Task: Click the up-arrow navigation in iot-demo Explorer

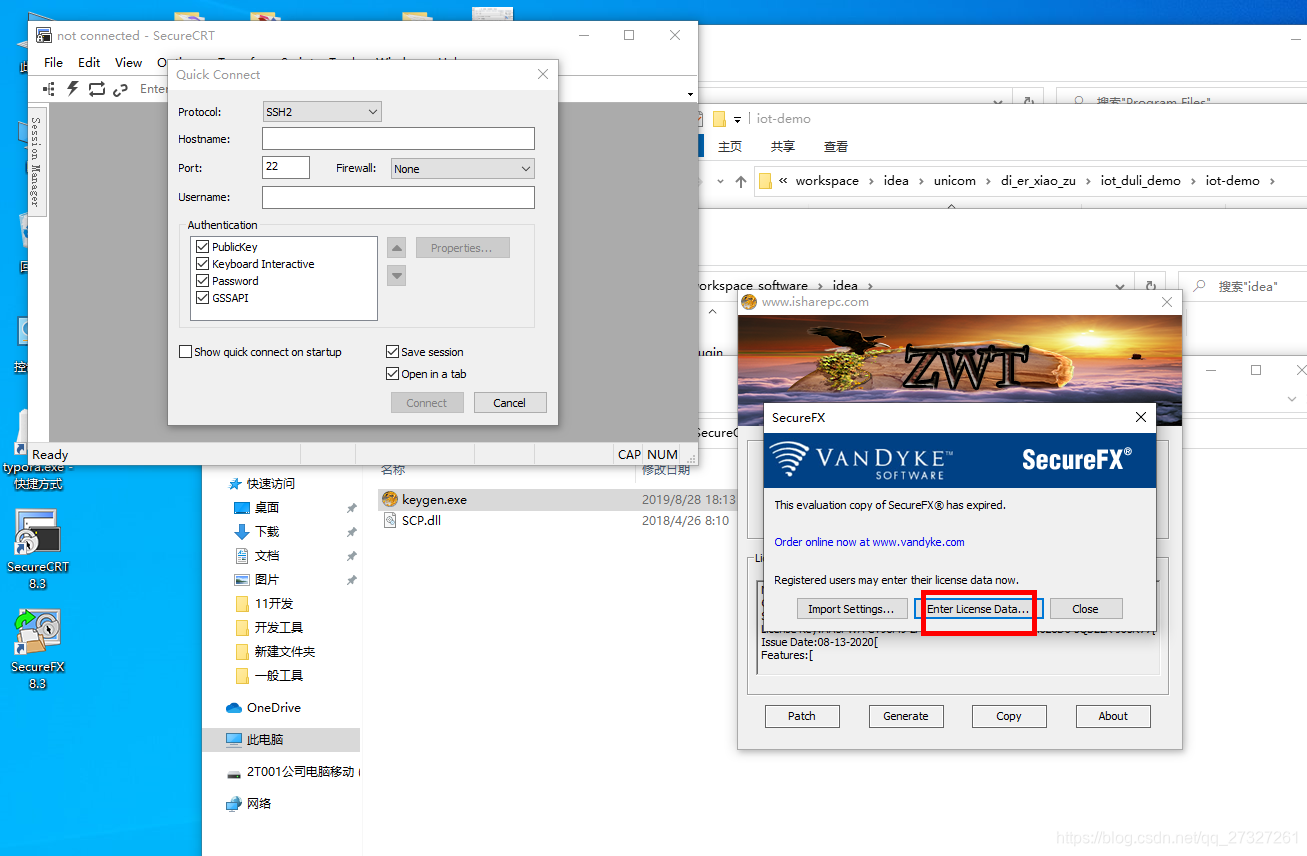Action: pos(740,181)
